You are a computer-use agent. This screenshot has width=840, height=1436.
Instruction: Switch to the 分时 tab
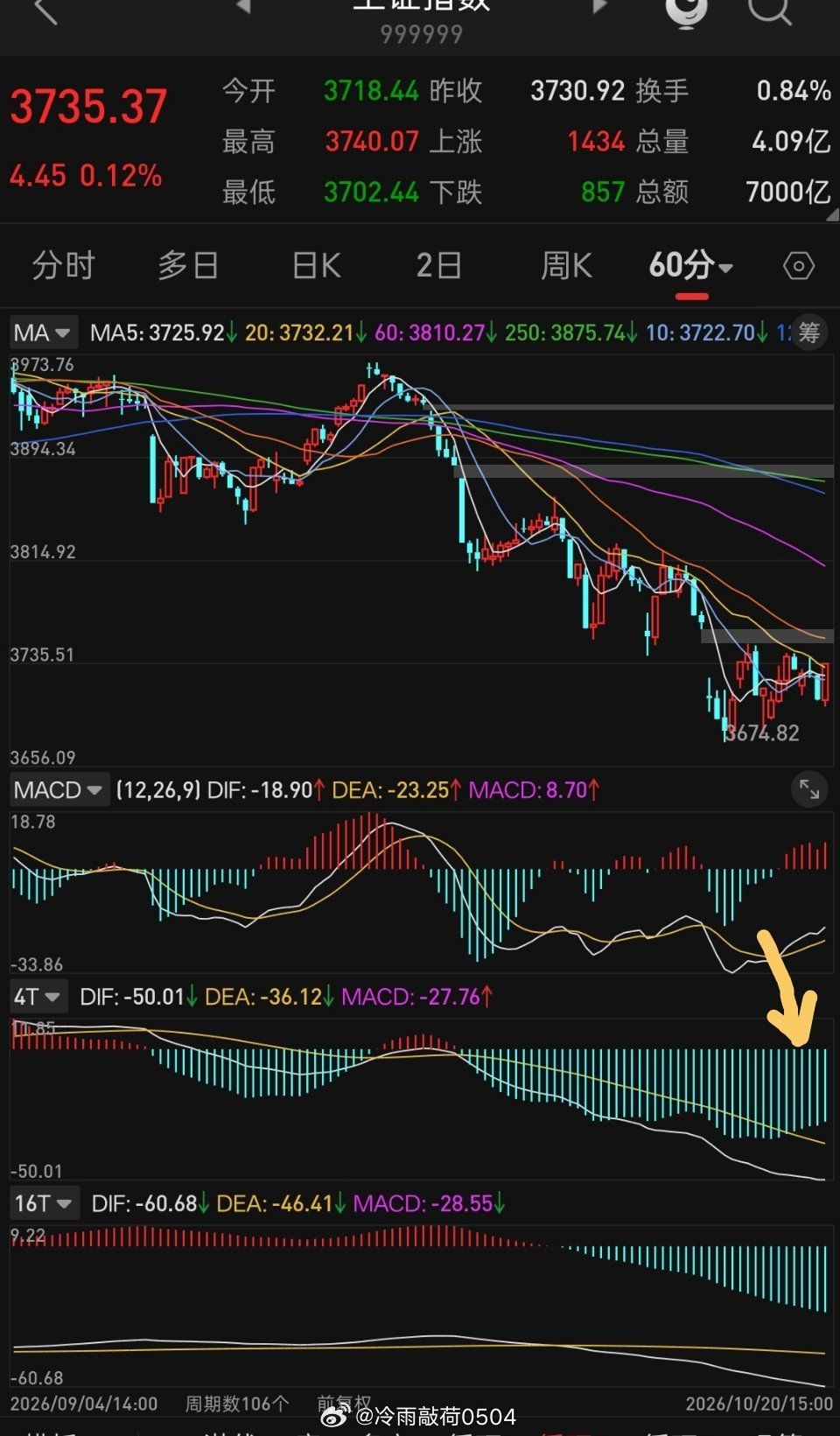(63, 265)
